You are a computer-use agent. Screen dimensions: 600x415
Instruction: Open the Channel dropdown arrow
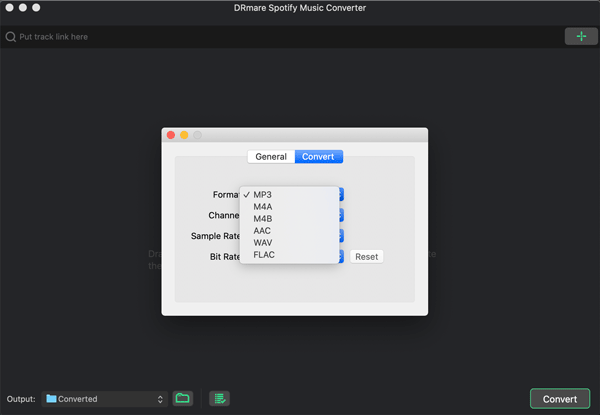pyautogui.click(x=341, y=215)
